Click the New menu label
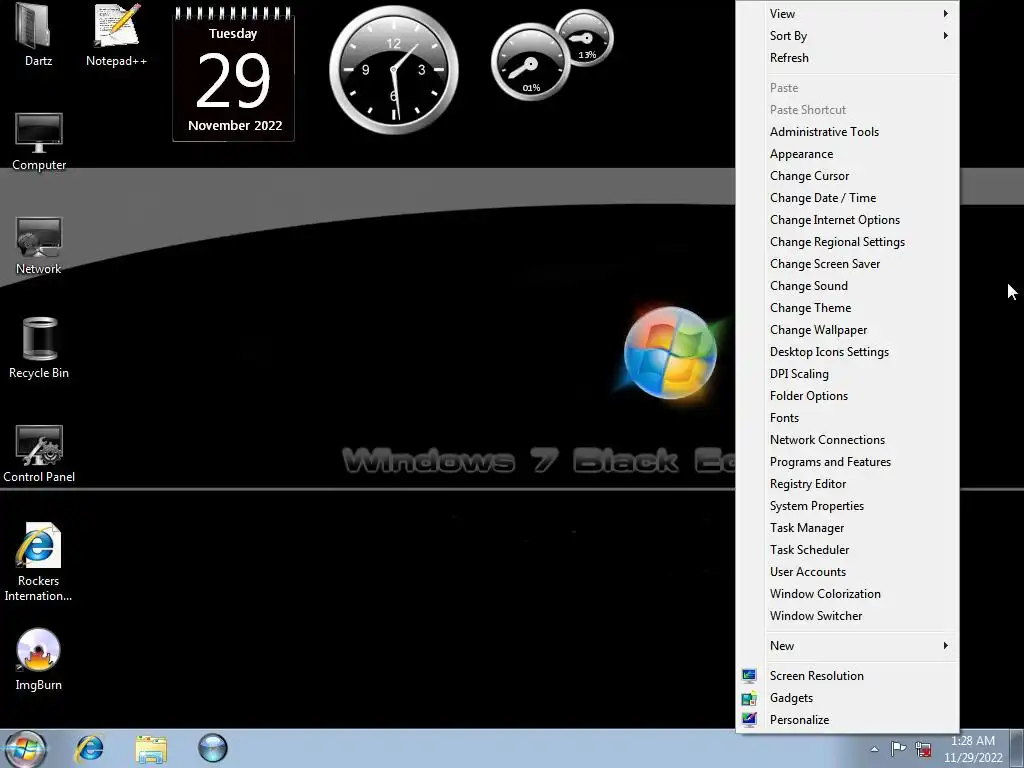 click(782, 646)
